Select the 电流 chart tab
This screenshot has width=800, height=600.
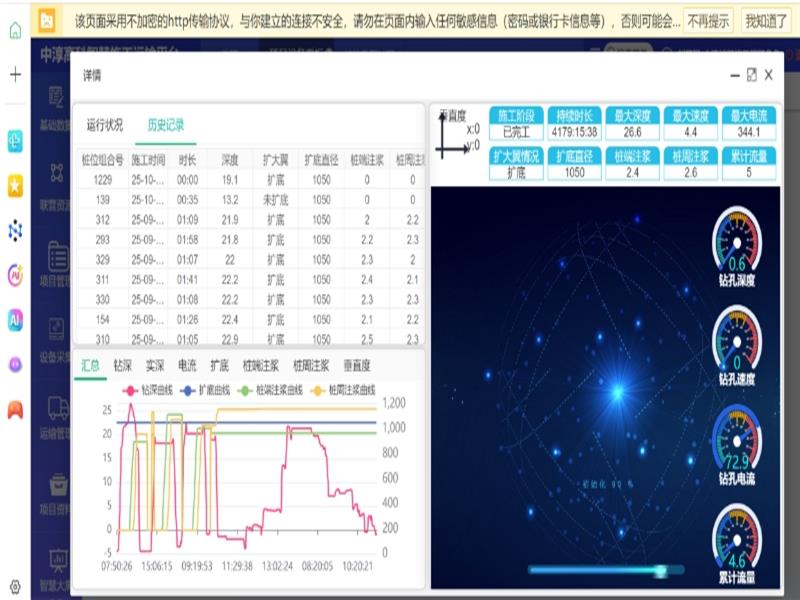point(187,366)
